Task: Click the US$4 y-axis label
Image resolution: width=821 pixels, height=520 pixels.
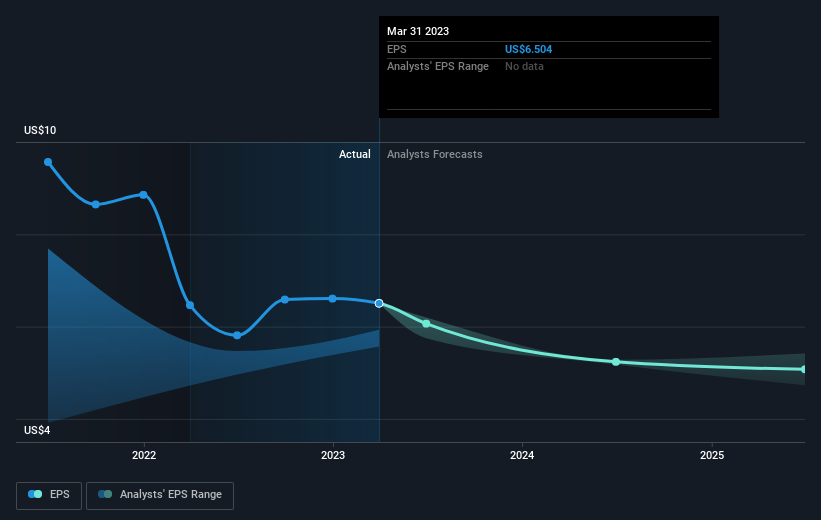Action: [37, 430]
